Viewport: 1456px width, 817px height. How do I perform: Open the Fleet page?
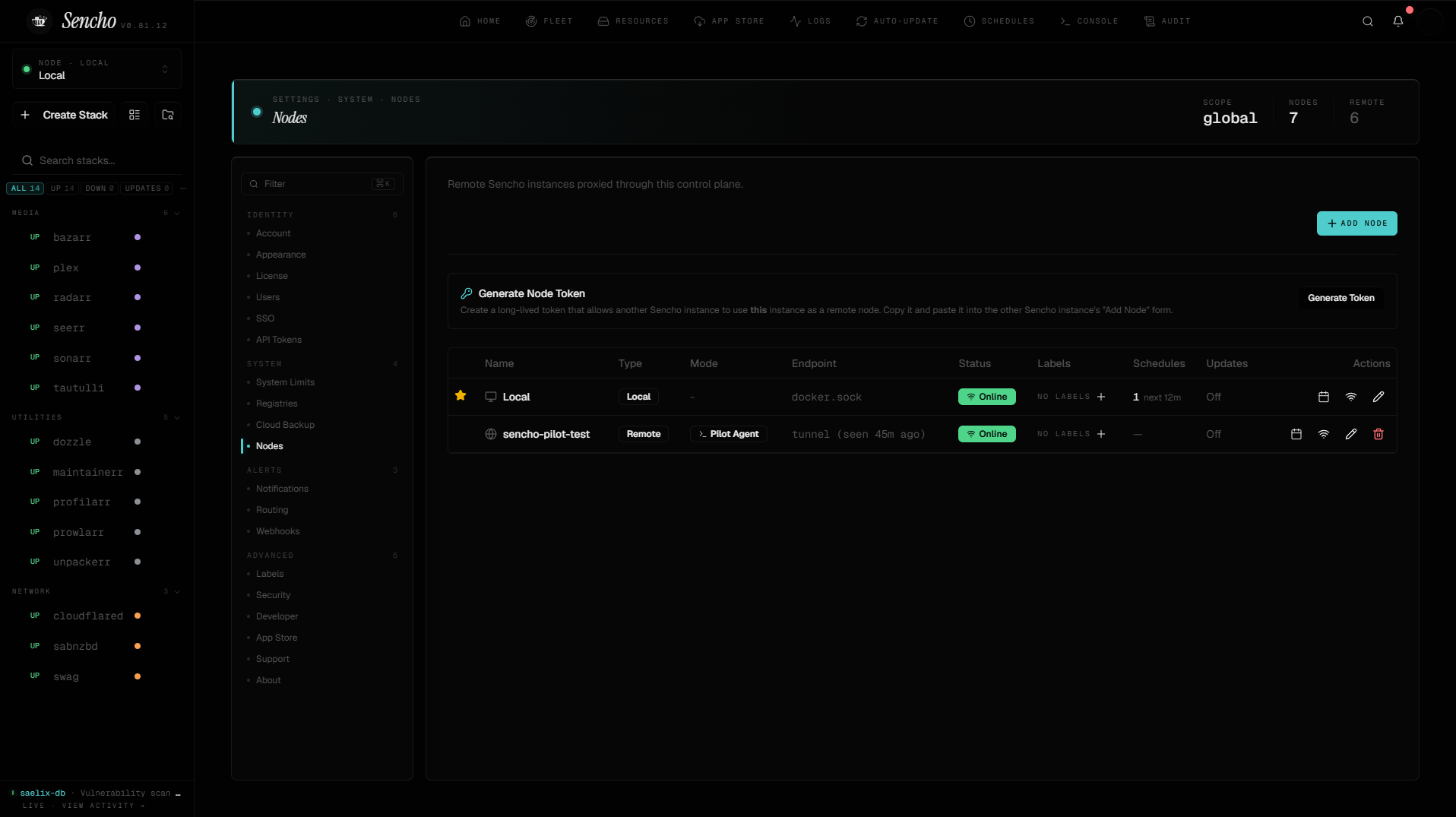[549, 21]
